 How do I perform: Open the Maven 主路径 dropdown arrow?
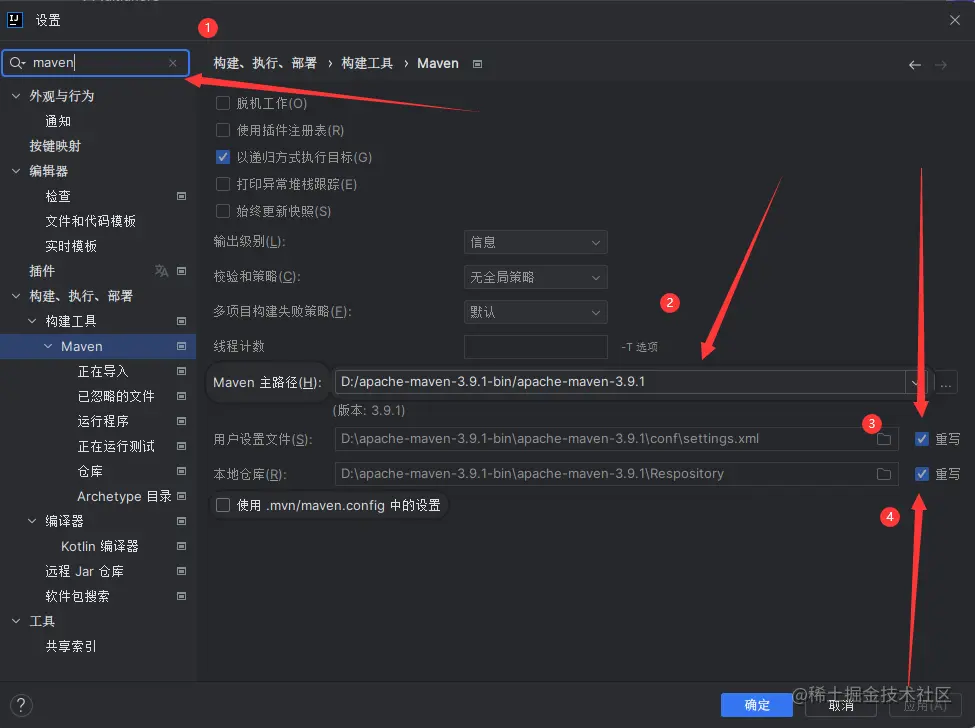pyautogui.click(x=915, y=382)
